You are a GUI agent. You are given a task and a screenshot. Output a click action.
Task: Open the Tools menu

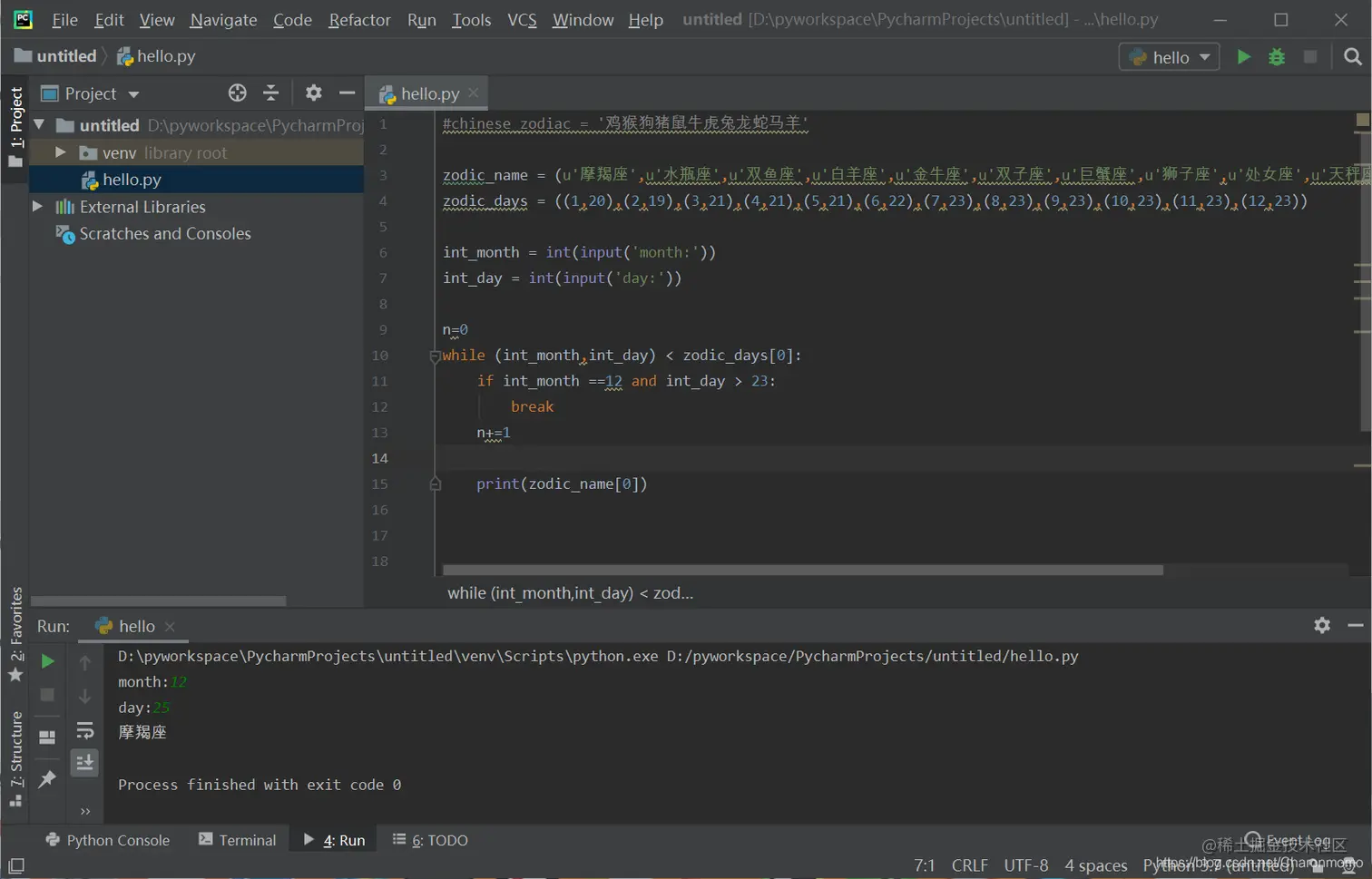click(x=471, y=19)
